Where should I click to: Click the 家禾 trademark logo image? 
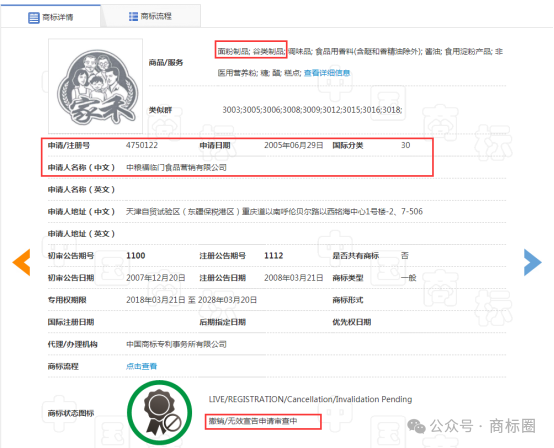tap(96, 87)
